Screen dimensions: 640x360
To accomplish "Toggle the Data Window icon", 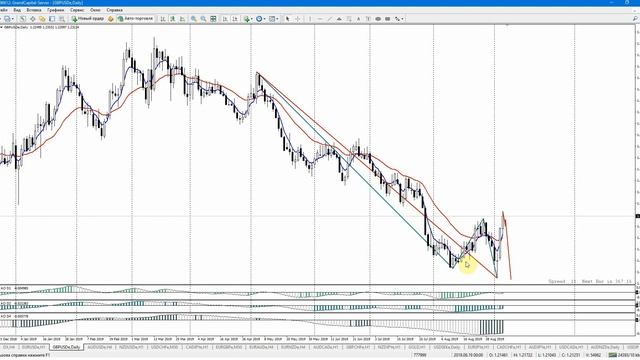I will 33,19.
